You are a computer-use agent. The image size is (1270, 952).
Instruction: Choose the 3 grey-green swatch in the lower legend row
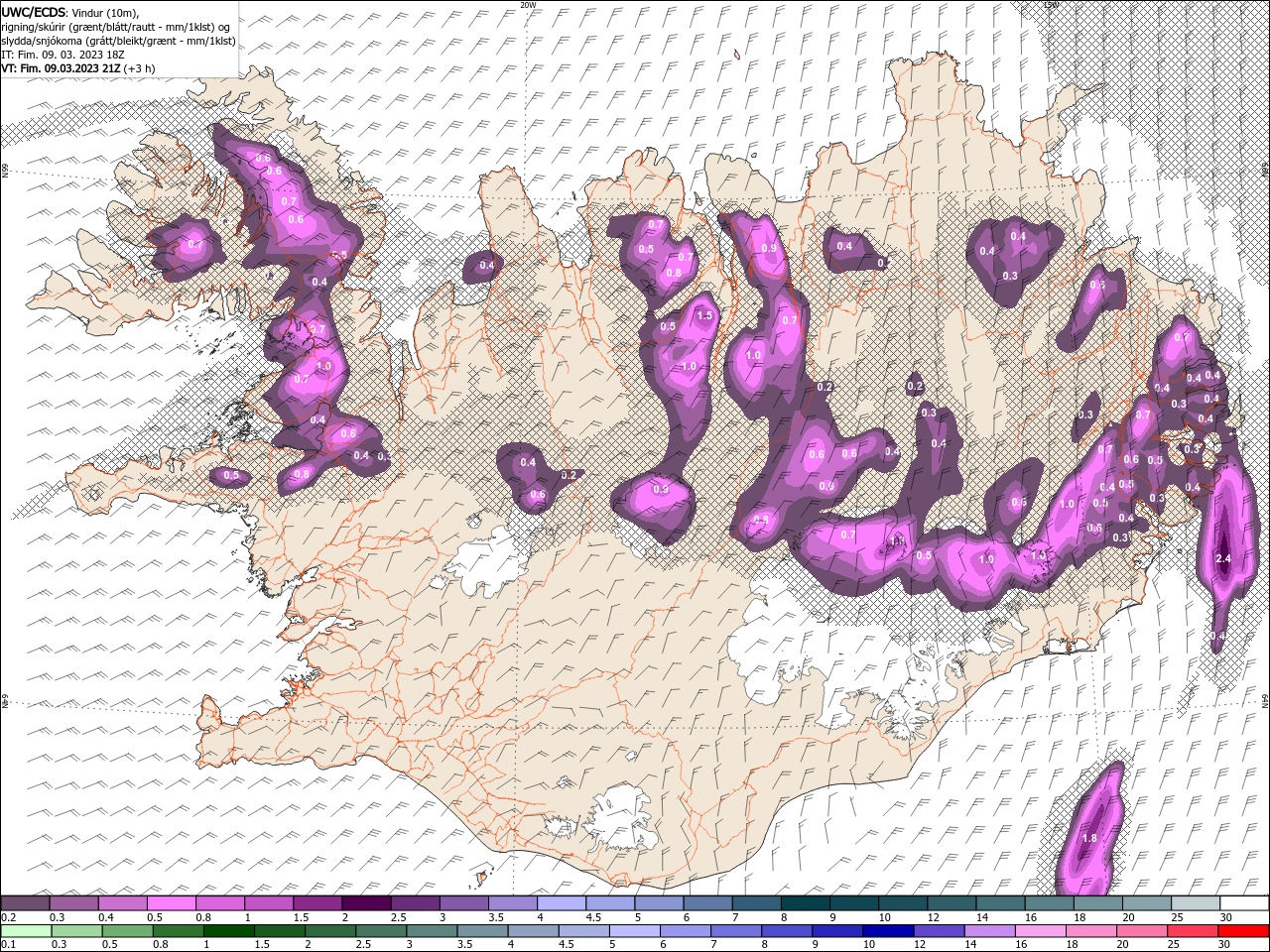[432, 930]
